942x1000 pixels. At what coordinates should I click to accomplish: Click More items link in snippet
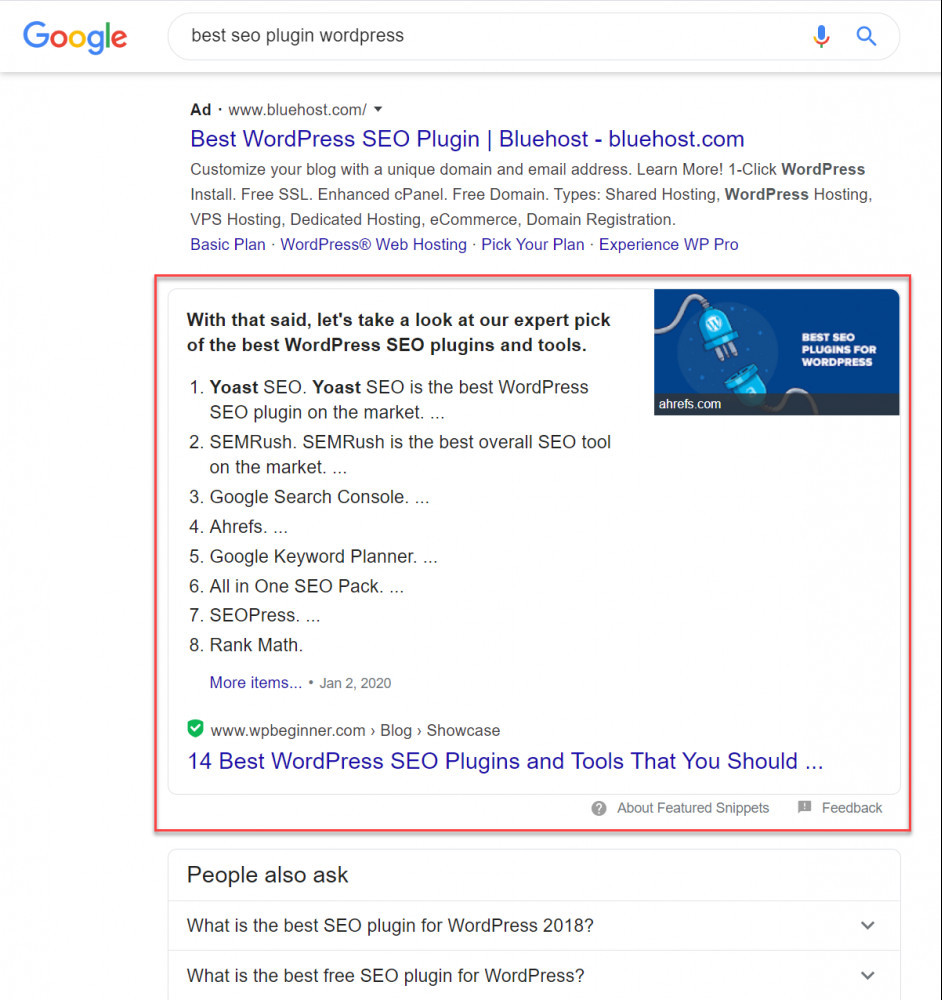256,683
